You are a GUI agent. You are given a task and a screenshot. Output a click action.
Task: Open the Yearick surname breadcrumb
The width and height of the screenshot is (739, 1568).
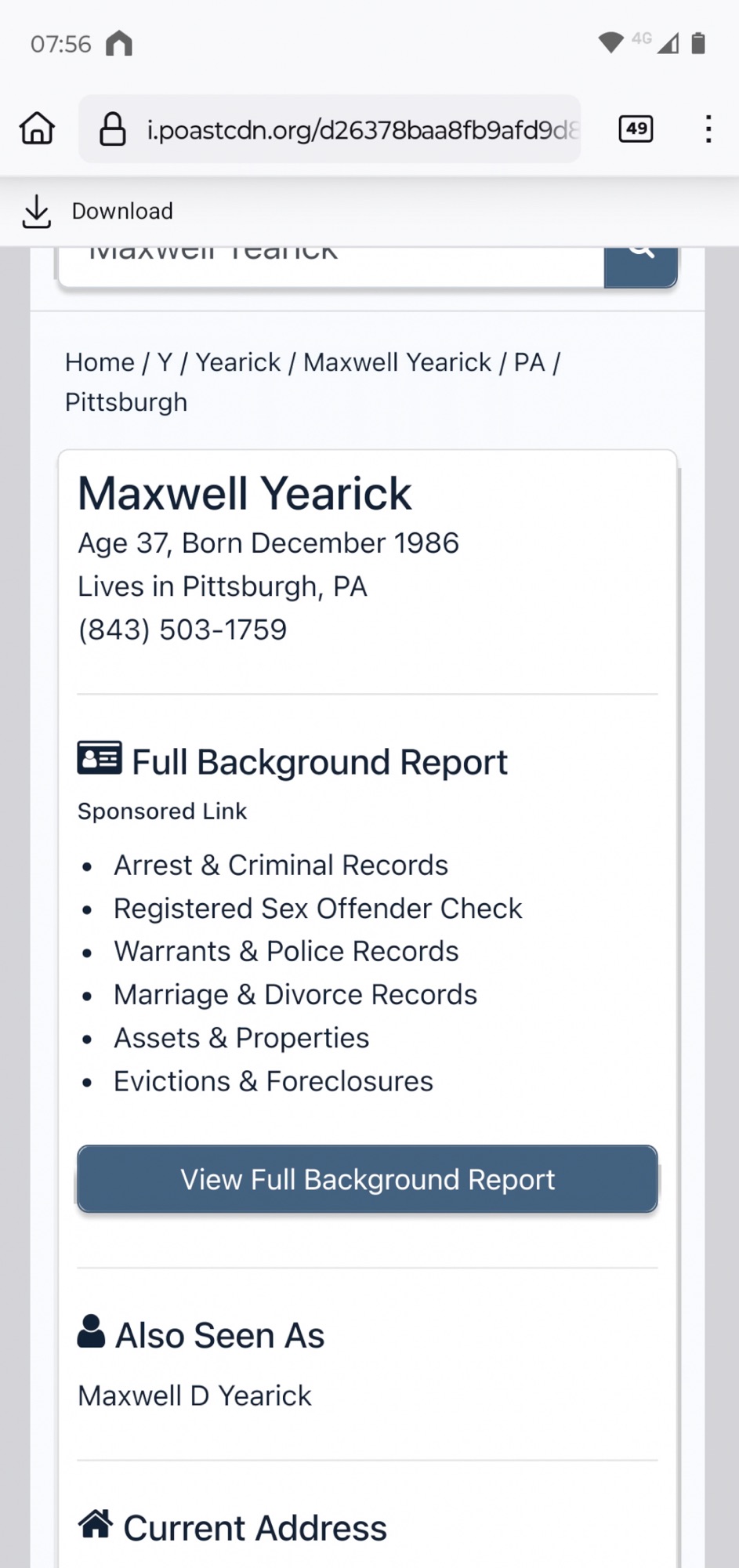tap(237, 362)
